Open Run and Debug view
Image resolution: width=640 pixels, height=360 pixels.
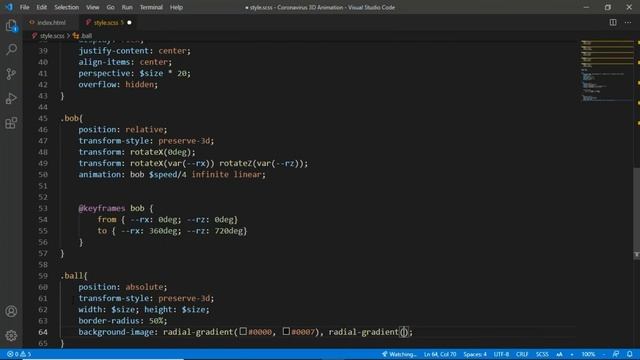tap(11, 98)
